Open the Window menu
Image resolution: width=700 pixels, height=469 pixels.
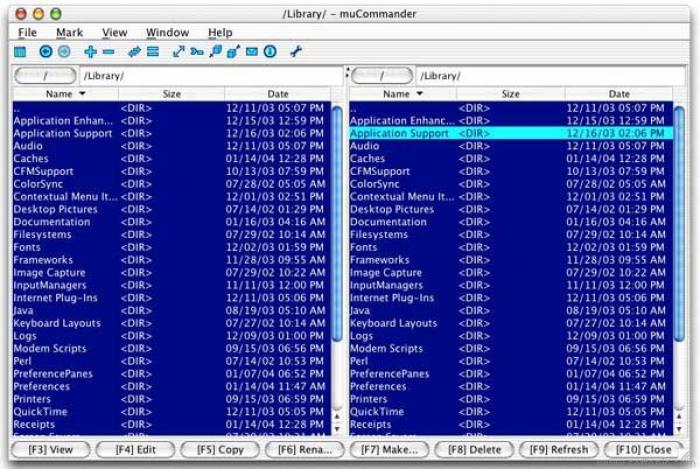pos(167,33)
